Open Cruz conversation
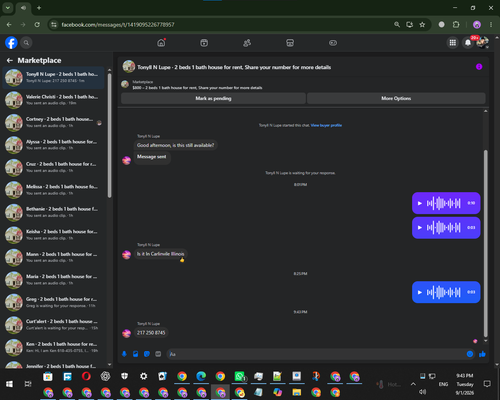The height and width of the screenshot is (400, 500). 53,167
